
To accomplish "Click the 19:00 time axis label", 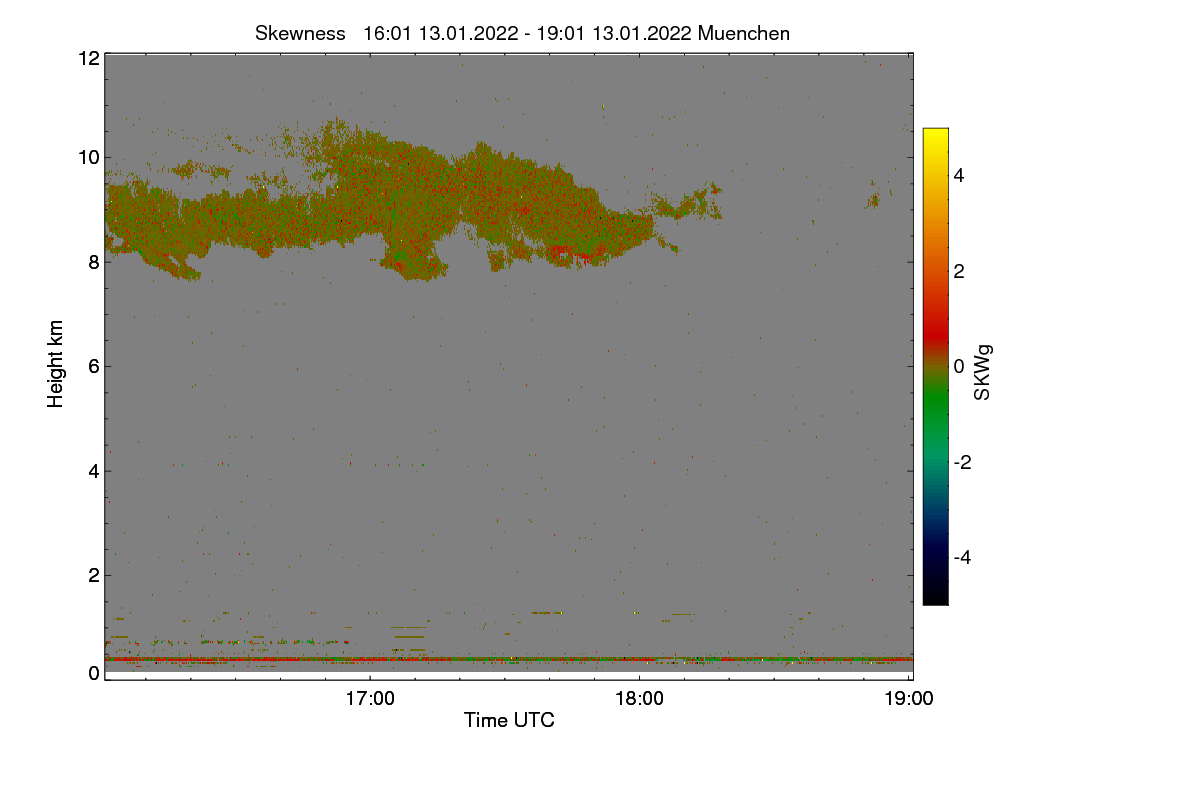I will tap(908, 699).
